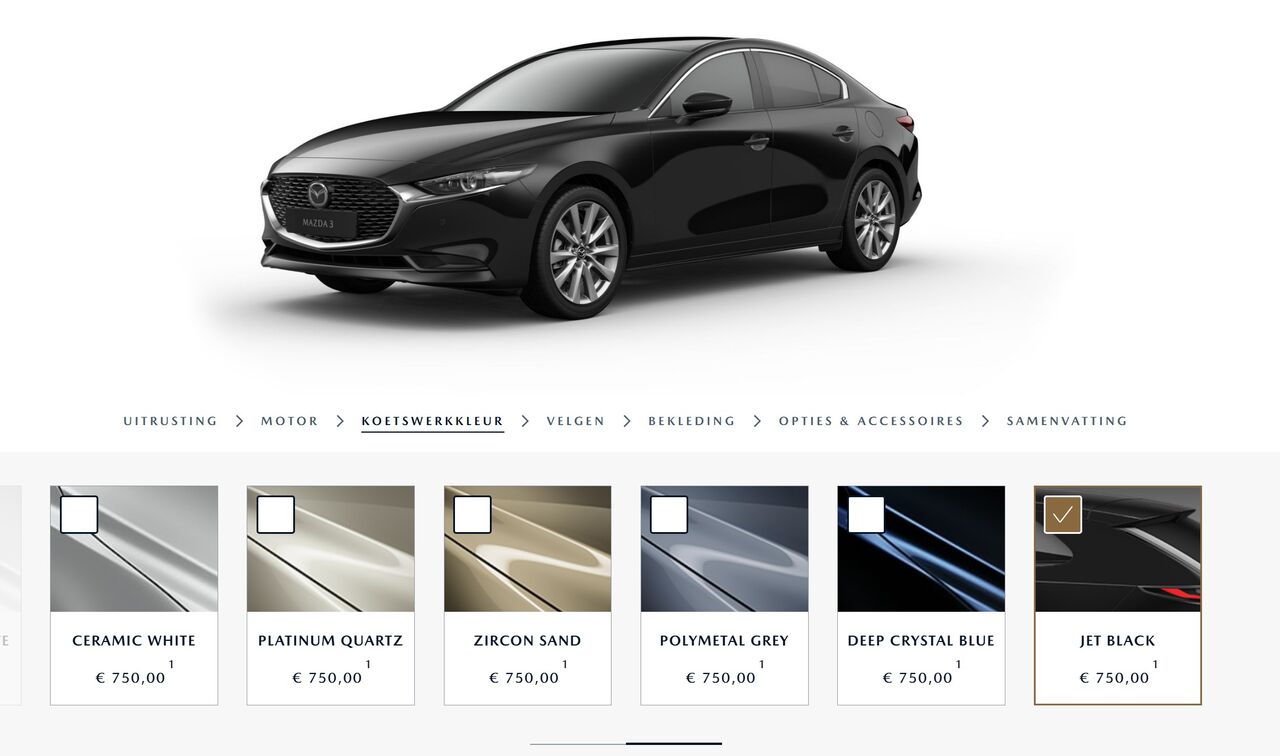Tick the Polymetal Grey checkbox
The width and height of the screenshot is (1280, 756).
pos(669,514)
